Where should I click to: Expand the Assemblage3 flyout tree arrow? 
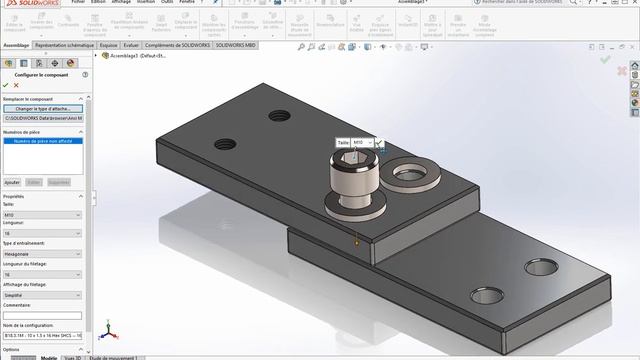(96, 56)
